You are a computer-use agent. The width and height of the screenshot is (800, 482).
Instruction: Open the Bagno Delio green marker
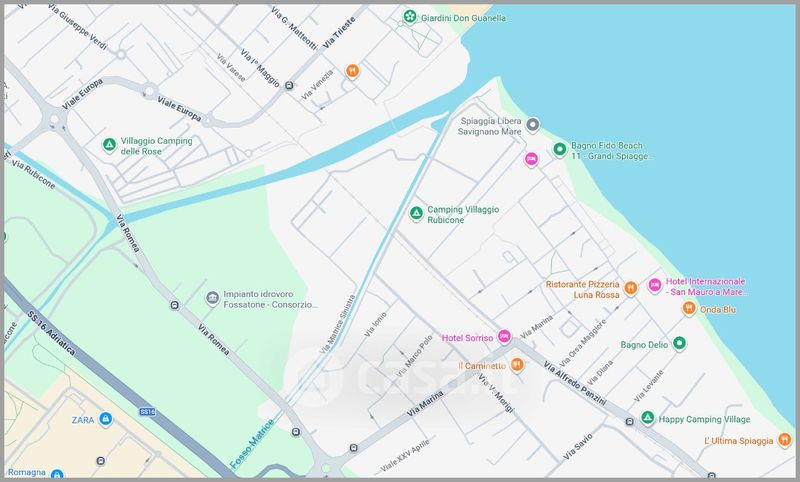coord(679,344)
